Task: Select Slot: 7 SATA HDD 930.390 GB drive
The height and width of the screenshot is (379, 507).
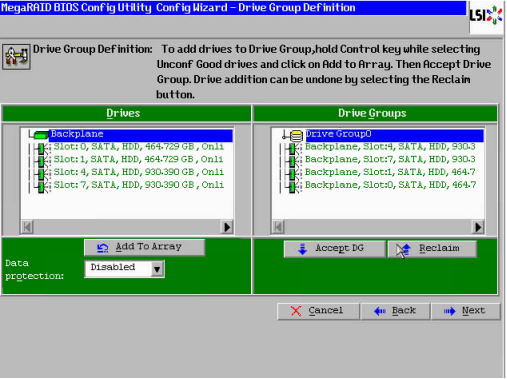Action: click(139, 185)
